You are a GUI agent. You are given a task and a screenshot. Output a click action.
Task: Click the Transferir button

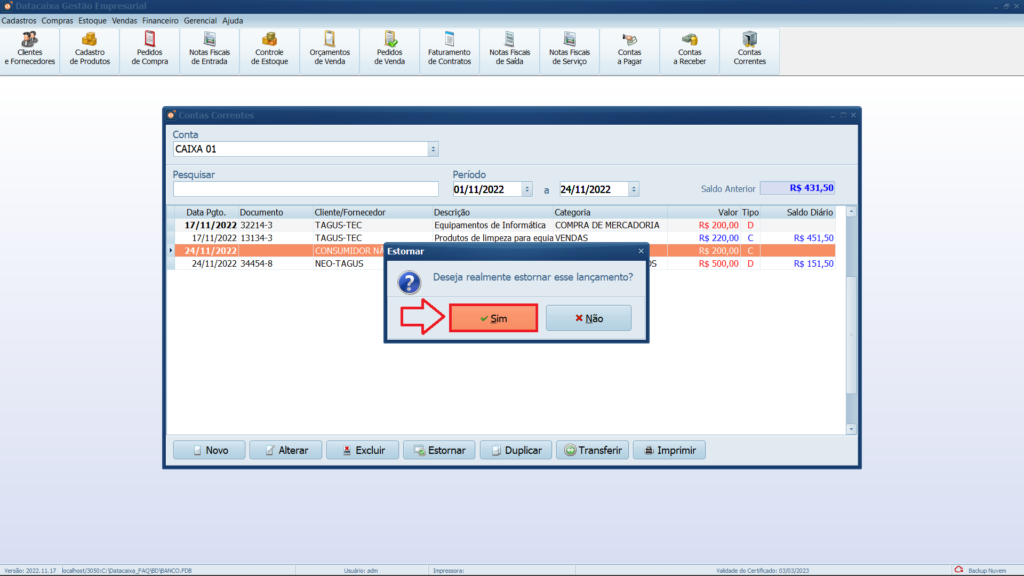tap(594, 450)
